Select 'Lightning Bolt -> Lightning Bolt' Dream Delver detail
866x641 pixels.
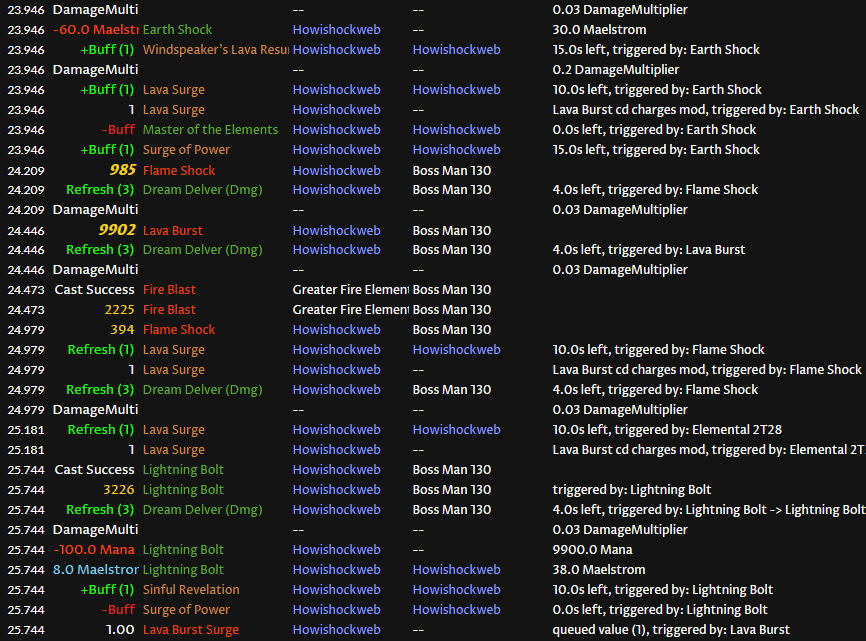(x=709, y=510)
